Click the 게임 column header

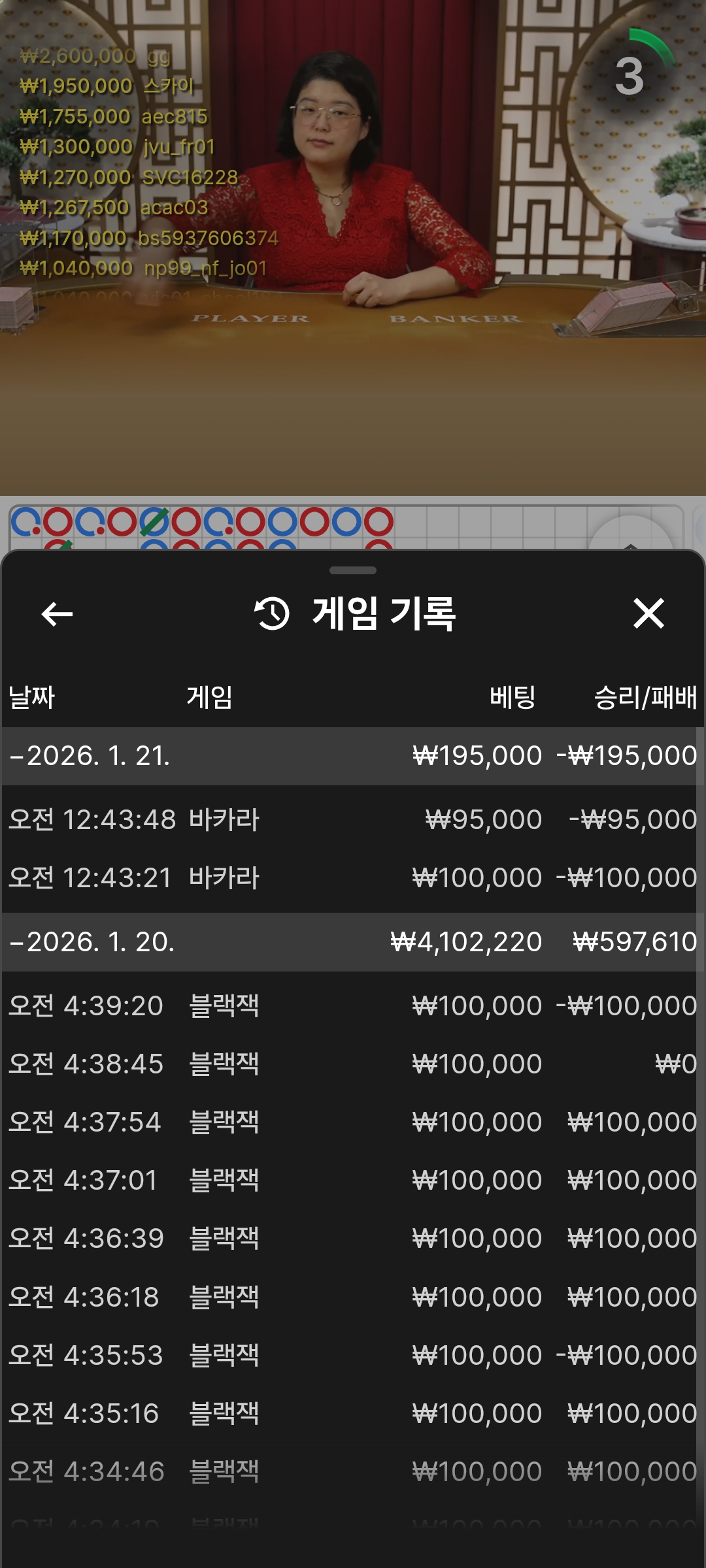pos(209,697)
